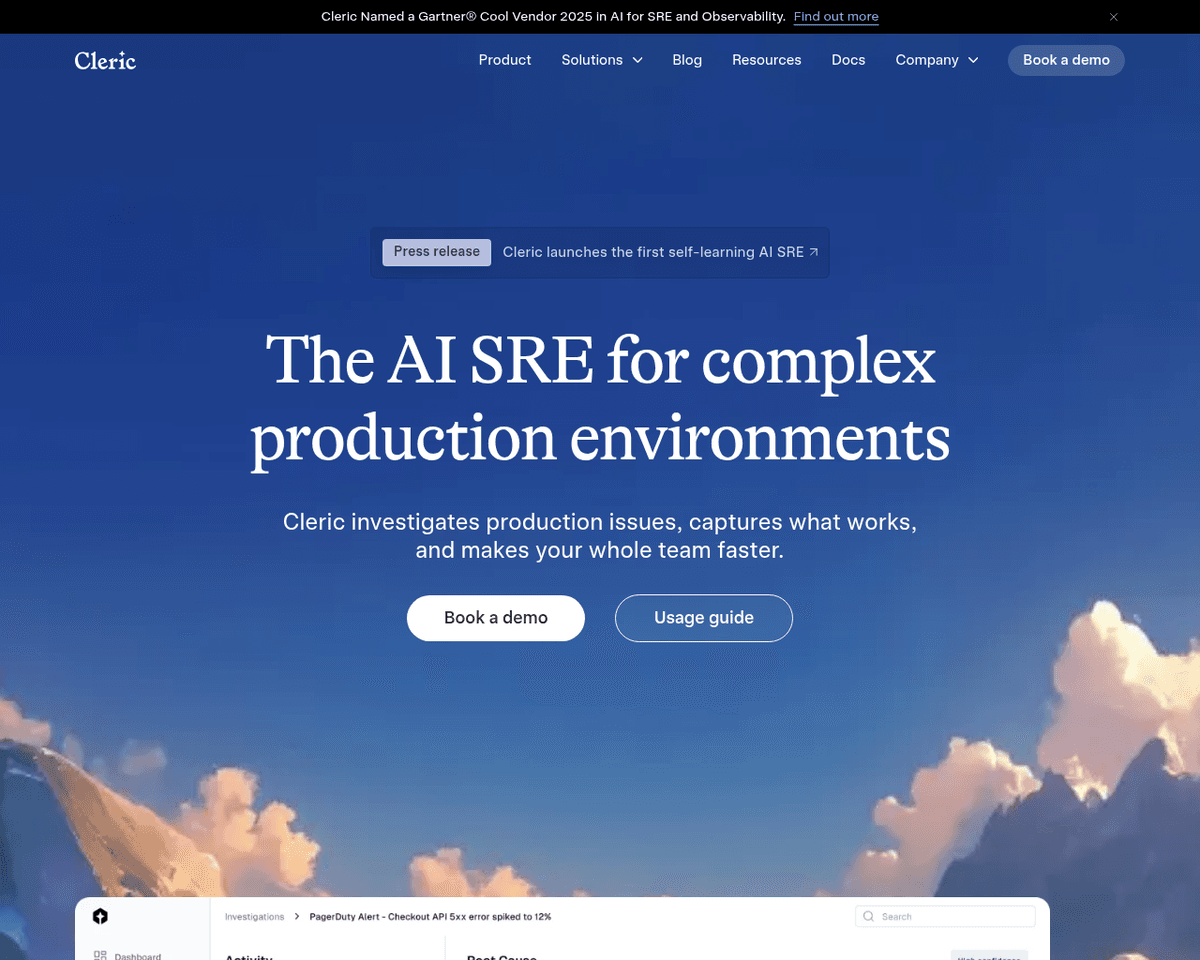The width and height of the screenshot is (1200, 960).
Task: Close the announcement banner with X
Action: [1114, 17]
